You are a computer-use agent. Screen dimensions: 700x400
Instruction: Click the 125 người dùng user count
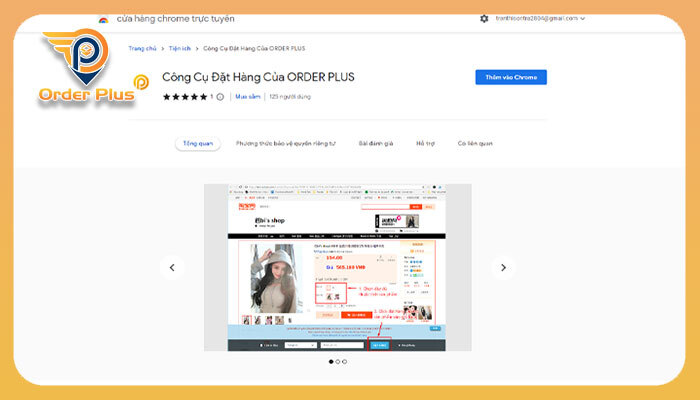click(x=290, y=96)
